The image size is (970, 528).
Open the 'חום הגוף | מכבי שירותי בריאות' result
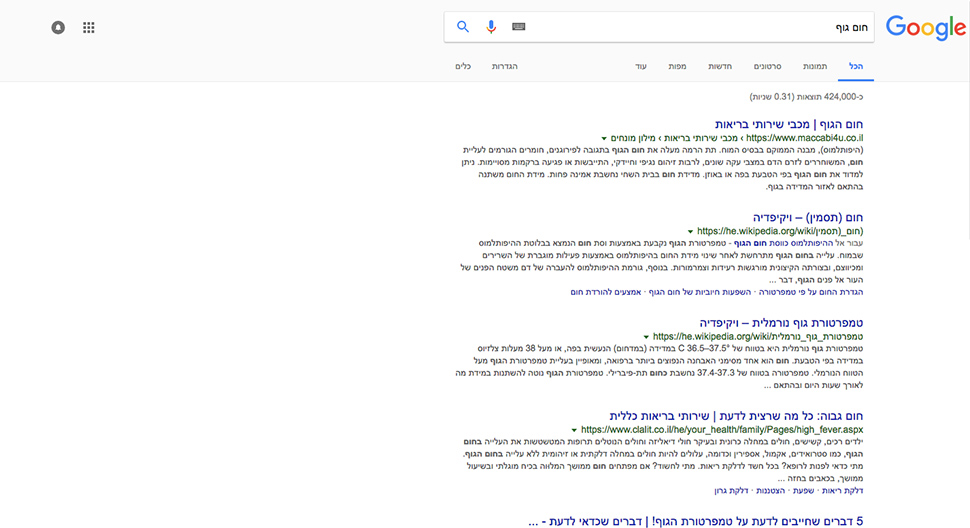click(783, 123)
